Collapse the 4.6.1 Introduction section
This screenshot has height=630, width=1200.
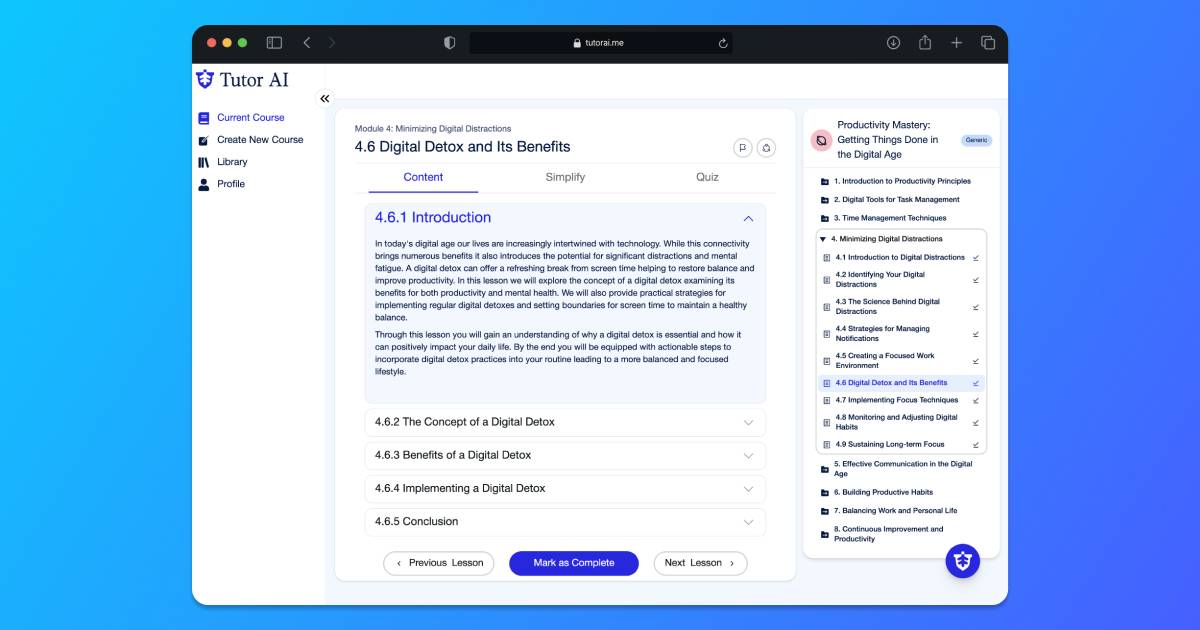coord(748,217)
